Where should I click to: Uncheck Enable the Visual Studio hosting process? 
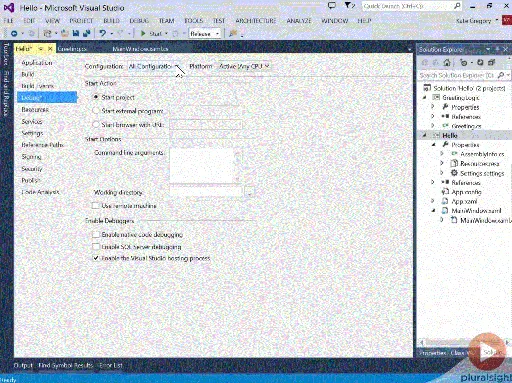96,258
